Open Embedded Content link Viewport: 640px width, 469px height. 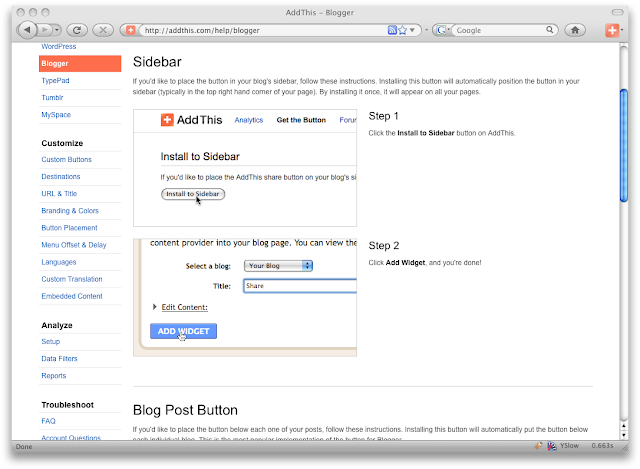(x=72, y=296)
